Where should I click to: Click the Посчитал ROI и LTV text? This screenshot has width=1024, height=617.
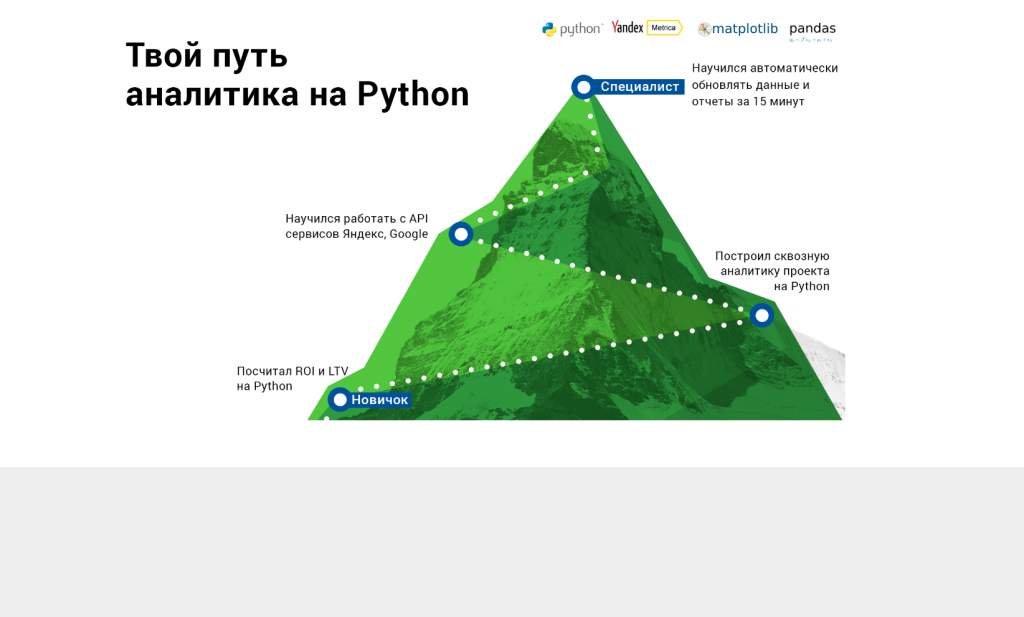[291, 378]
